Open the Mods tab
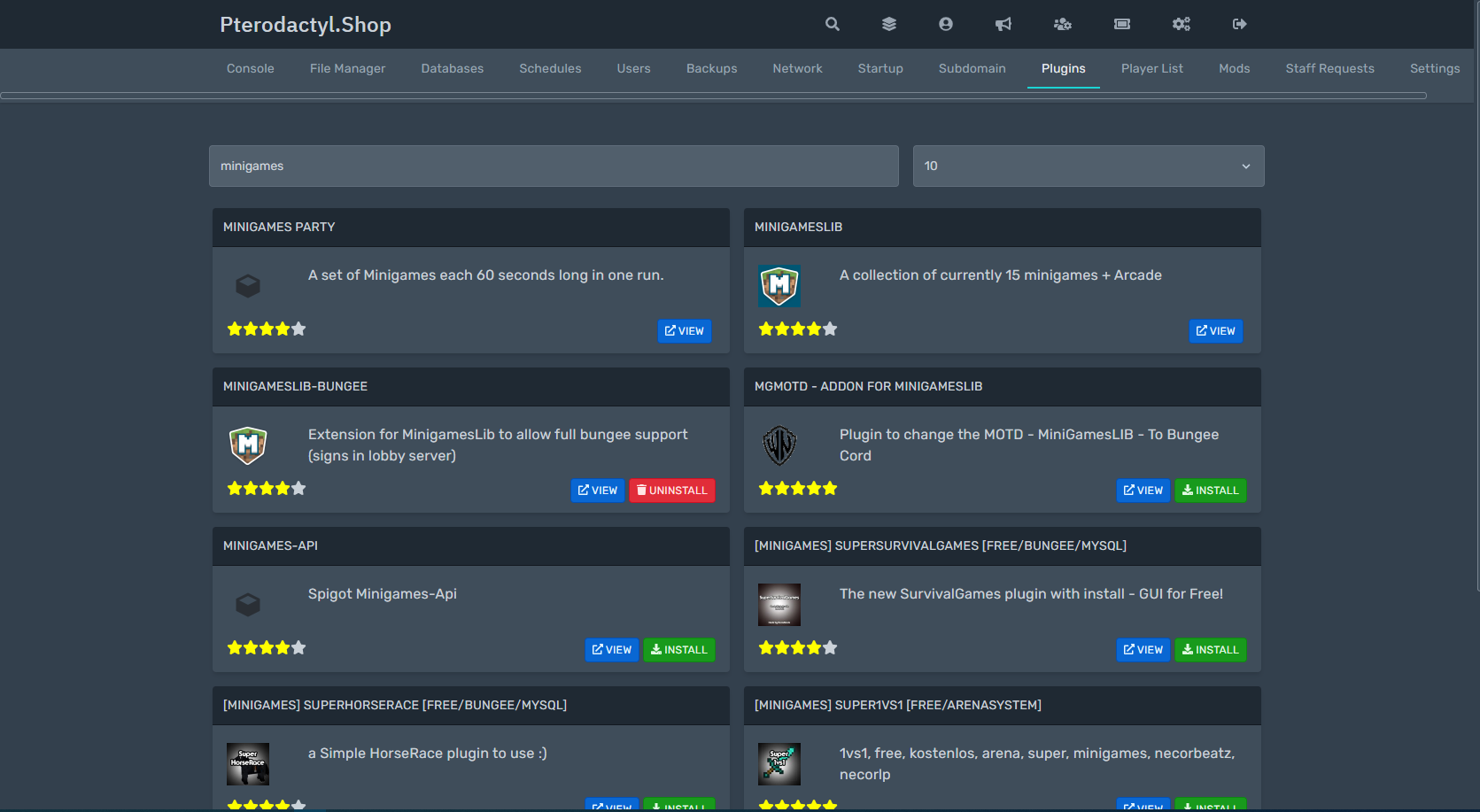 pyautogui.click(x=1234, y=69)
